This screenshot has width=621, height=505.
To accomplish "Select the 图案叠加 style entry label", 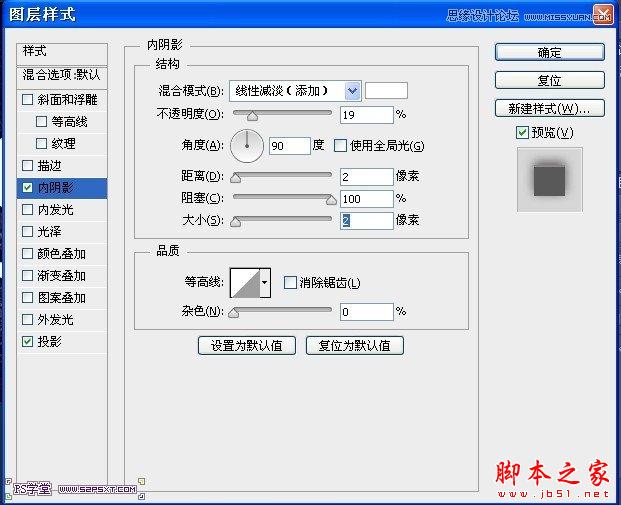I will click(x=61, y=298).
